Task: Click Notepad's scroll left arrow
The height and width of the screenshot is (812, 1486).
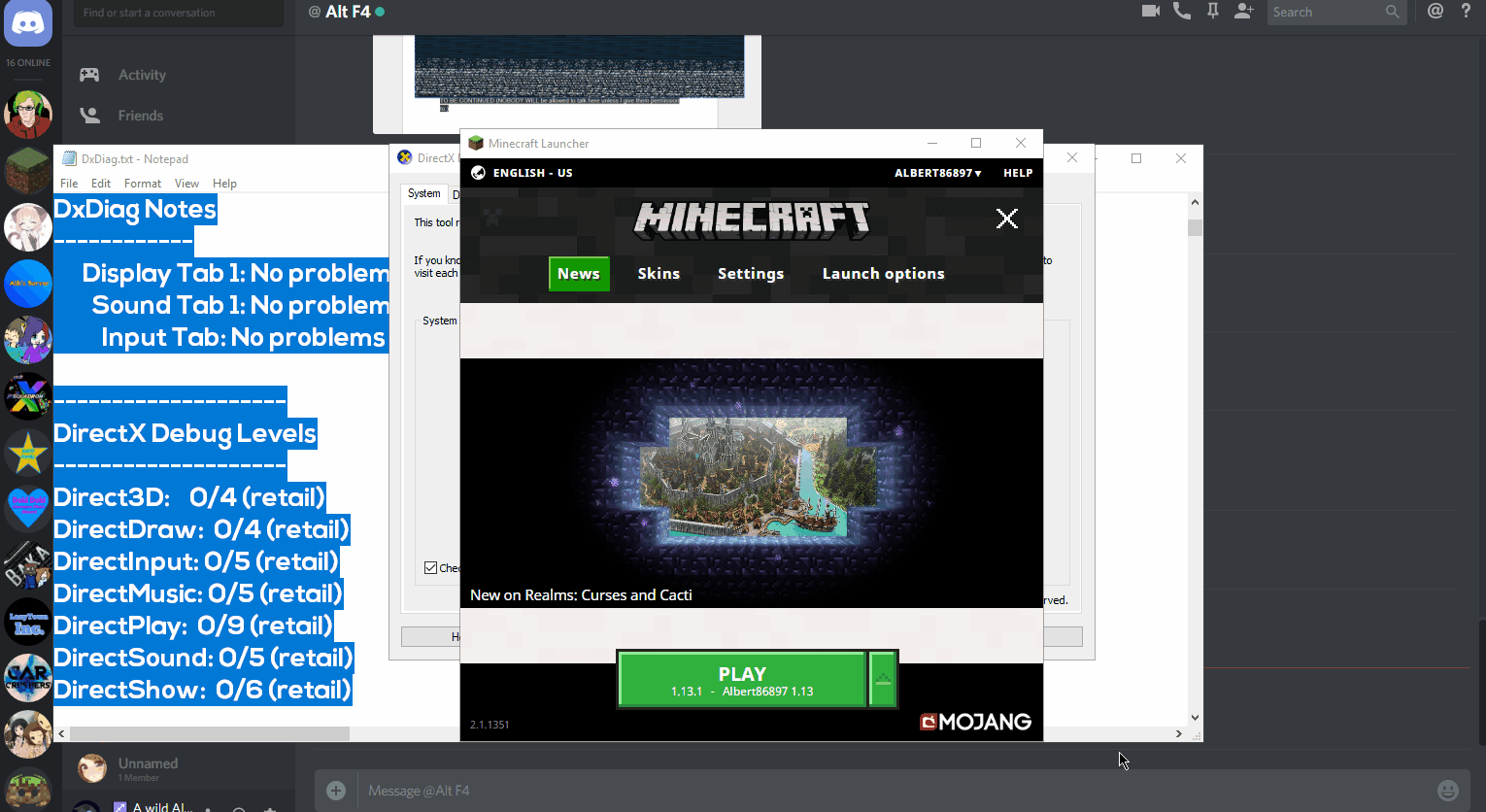Action: point(61,734)
